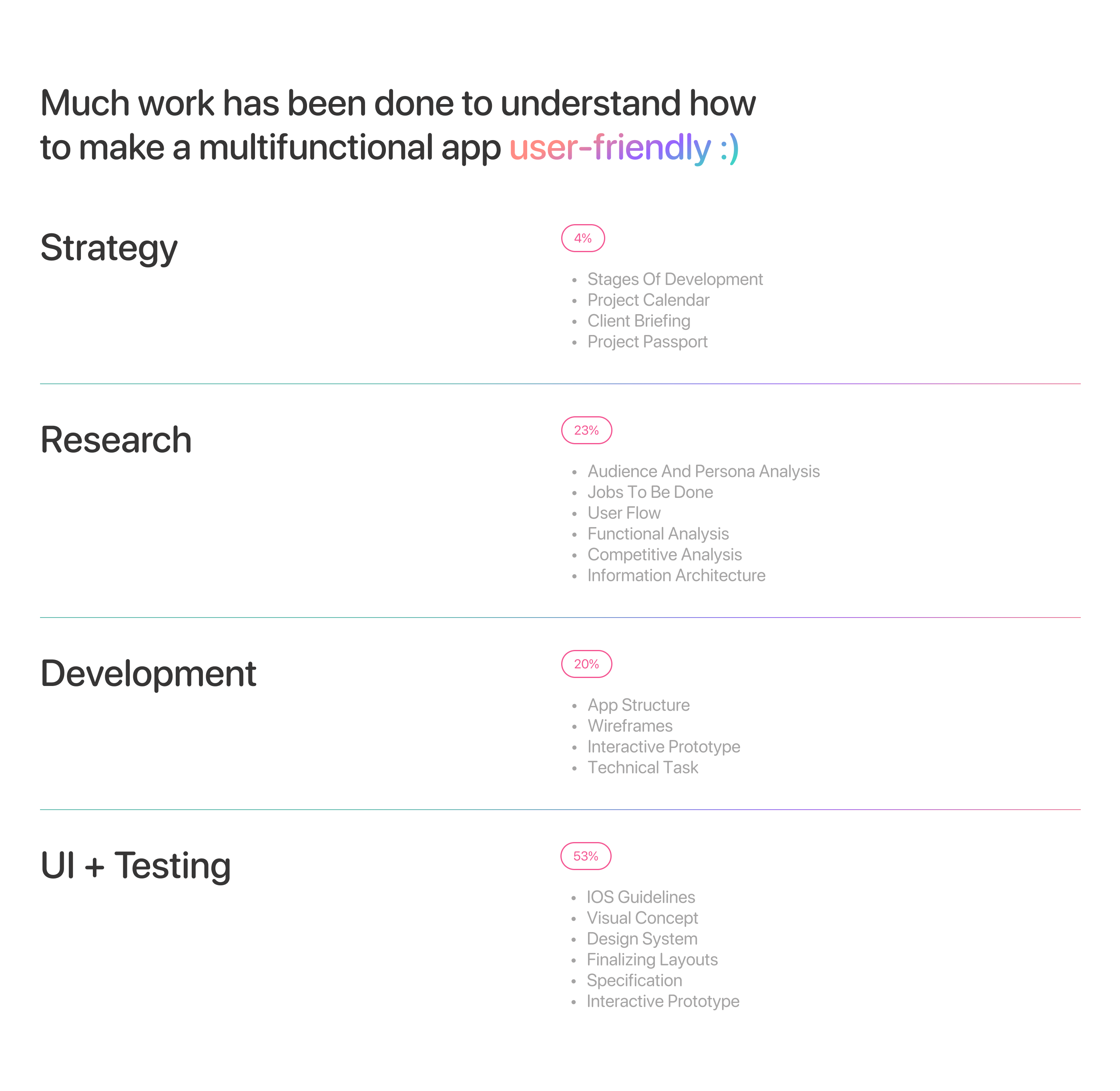Click the 23% badge beside Research
Viewport: 1120px width, 1091px height.
click(586, 430)
